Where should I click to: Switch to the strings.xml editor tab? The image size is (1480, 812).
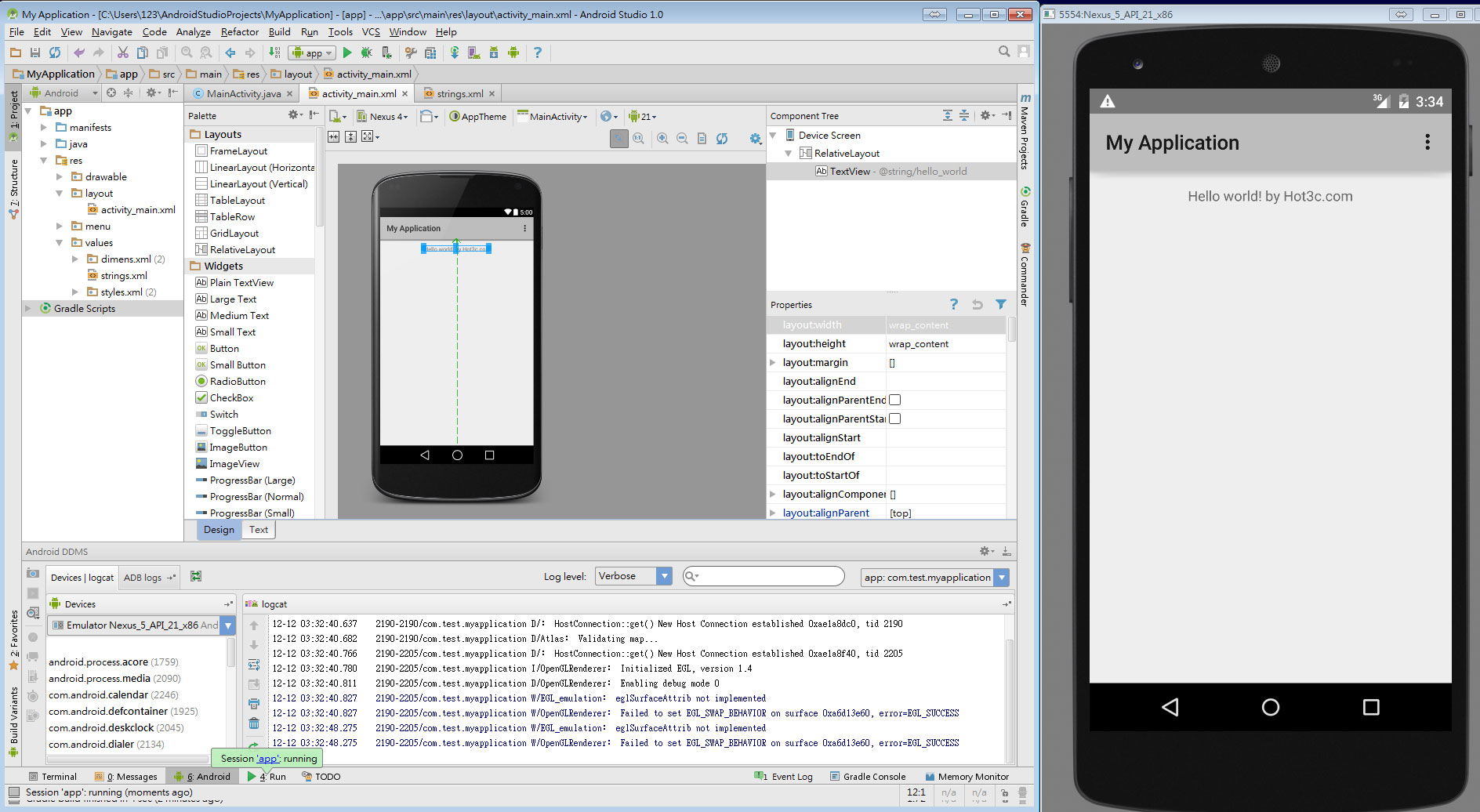click(459, 94)
